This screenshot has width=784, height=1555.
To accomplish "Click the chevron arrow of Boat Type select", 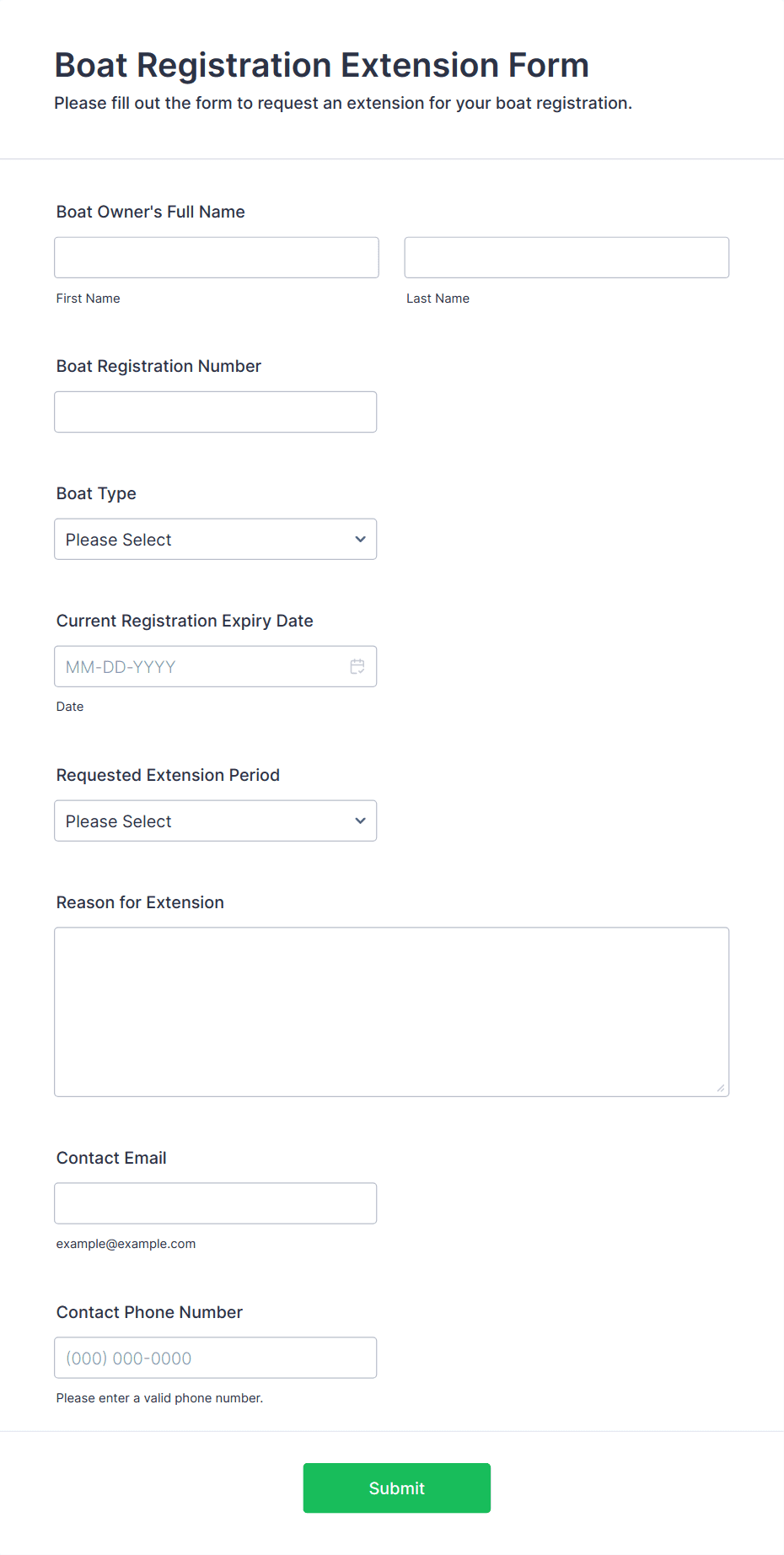I will click(360, 540).
